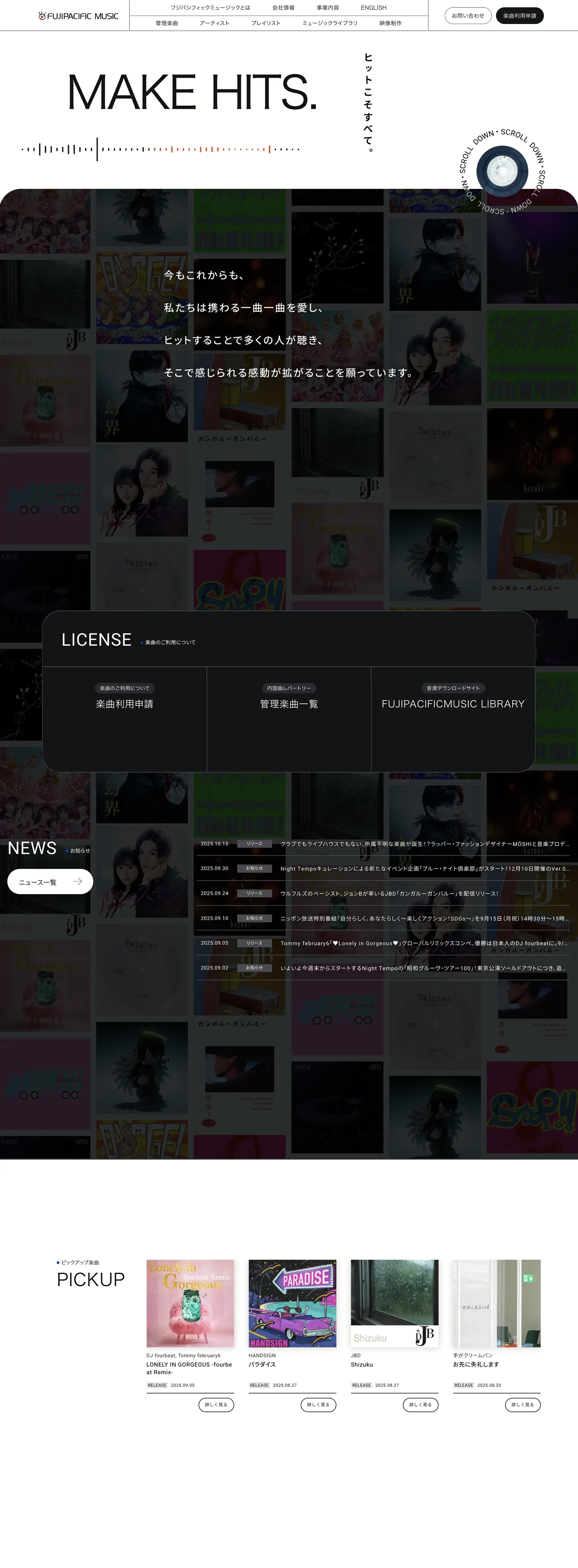Click Lonely in Gorgeous album cover
This screenshot has width=578, height=1568.
(190, 1303)
